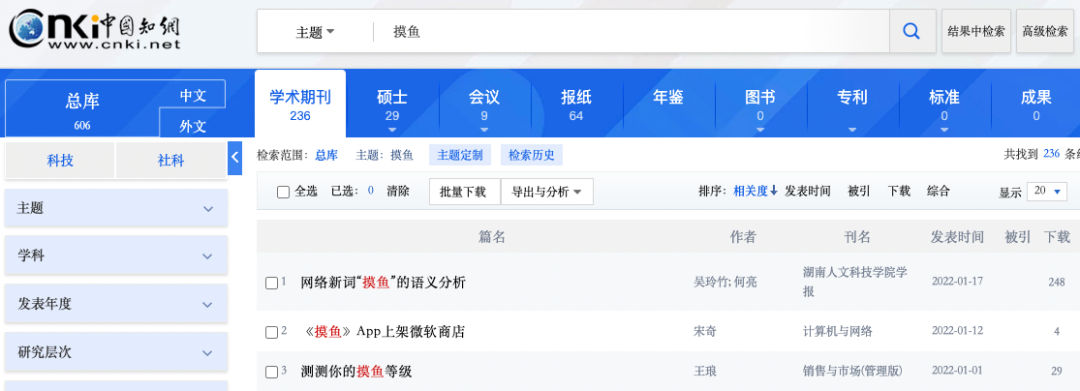Tick the checkbox for result 1
This screenshot has width=1080, height=391.
tap(271, 283)
